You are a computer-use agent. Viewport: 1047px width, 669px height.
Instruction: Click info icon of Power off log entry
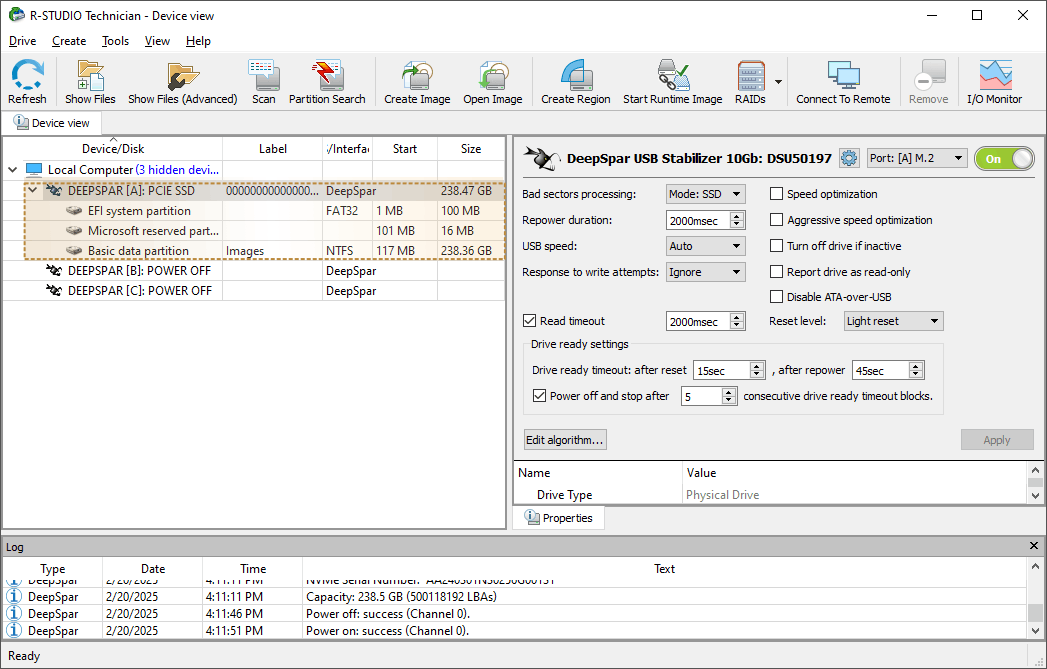click(x=14, y=613)
